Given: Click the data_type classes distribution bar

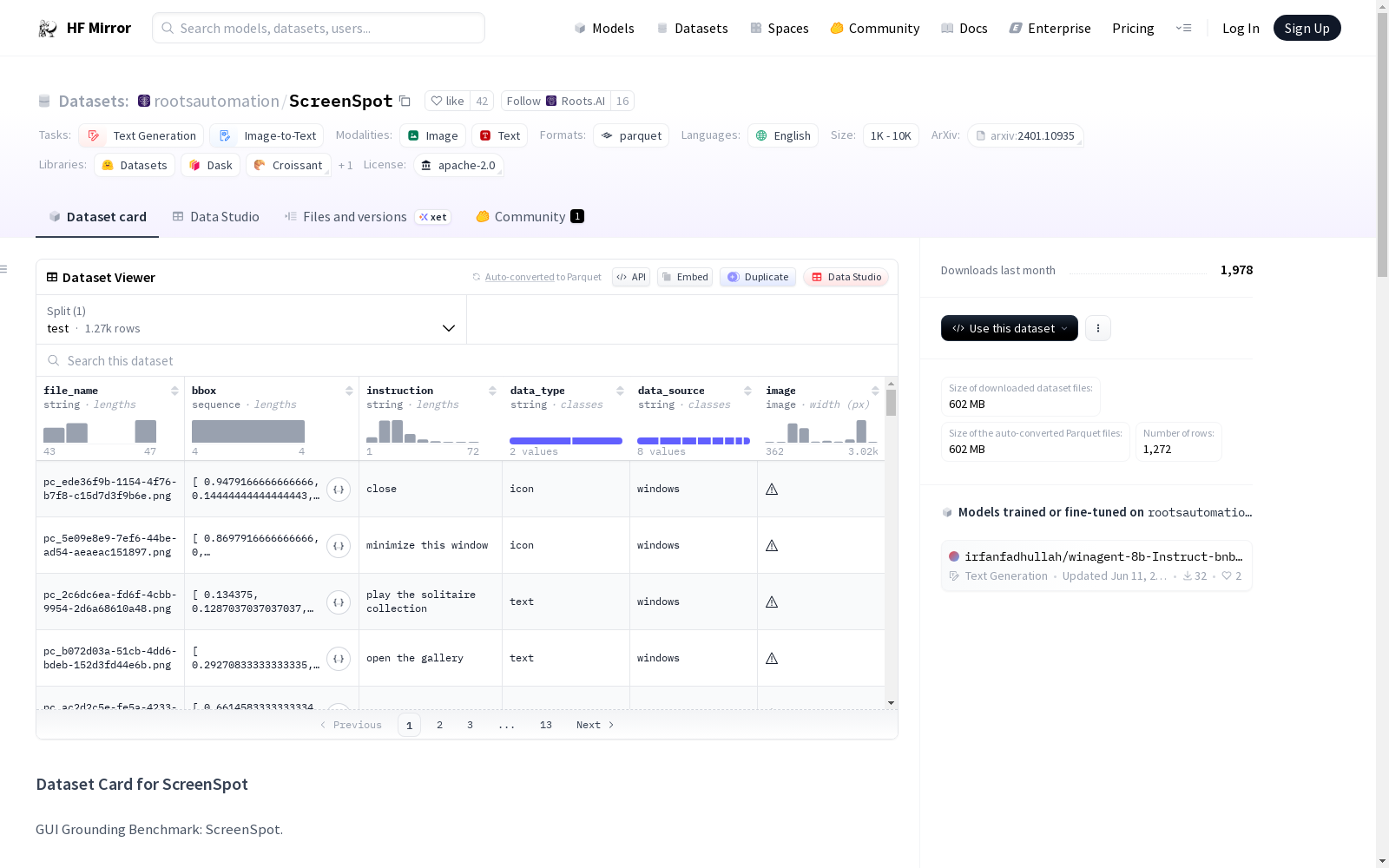Looking at the screenshot, I should 566,441.
